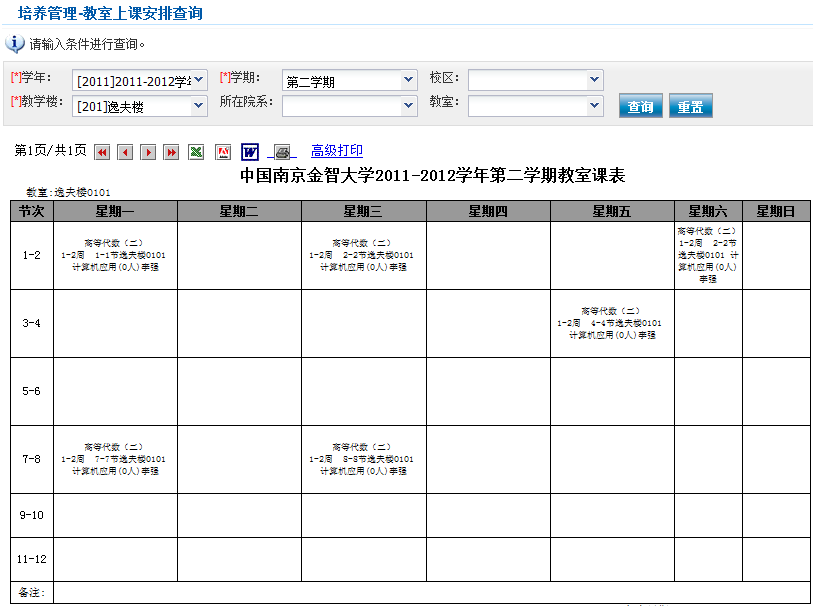Viewport: 813px width, 606px height.
Task: Export the timetable as PDF
Action: click(224, 152)
